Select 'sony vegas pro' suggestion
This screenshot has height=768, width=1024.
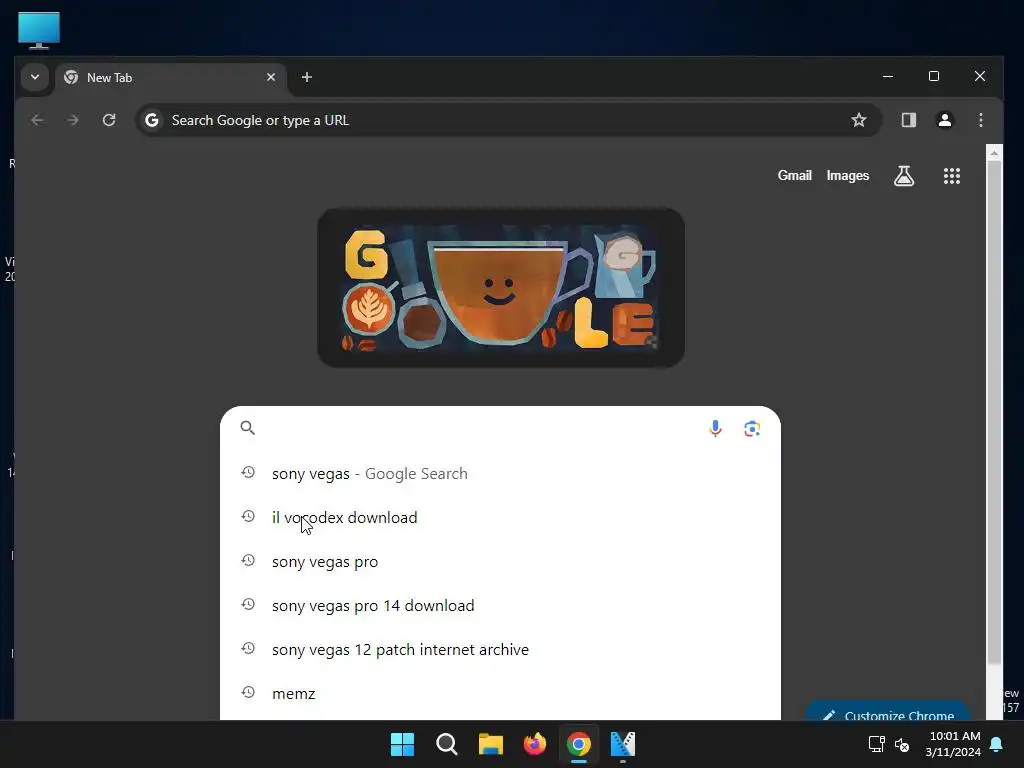click(x=500, y=562)
